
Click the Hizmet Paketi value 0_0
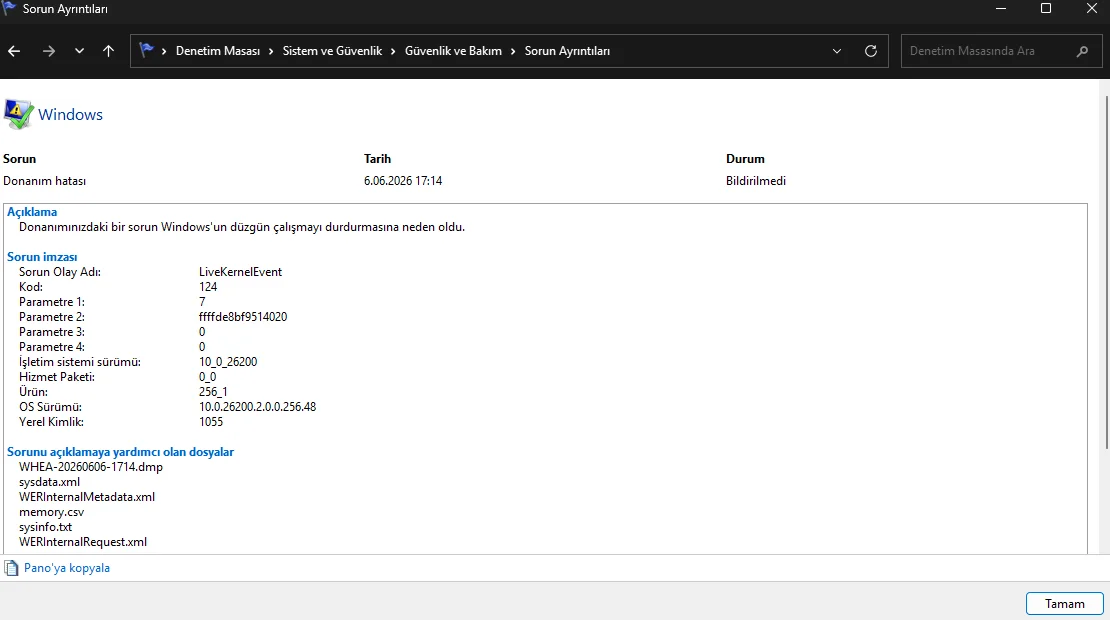pos(207,377)
